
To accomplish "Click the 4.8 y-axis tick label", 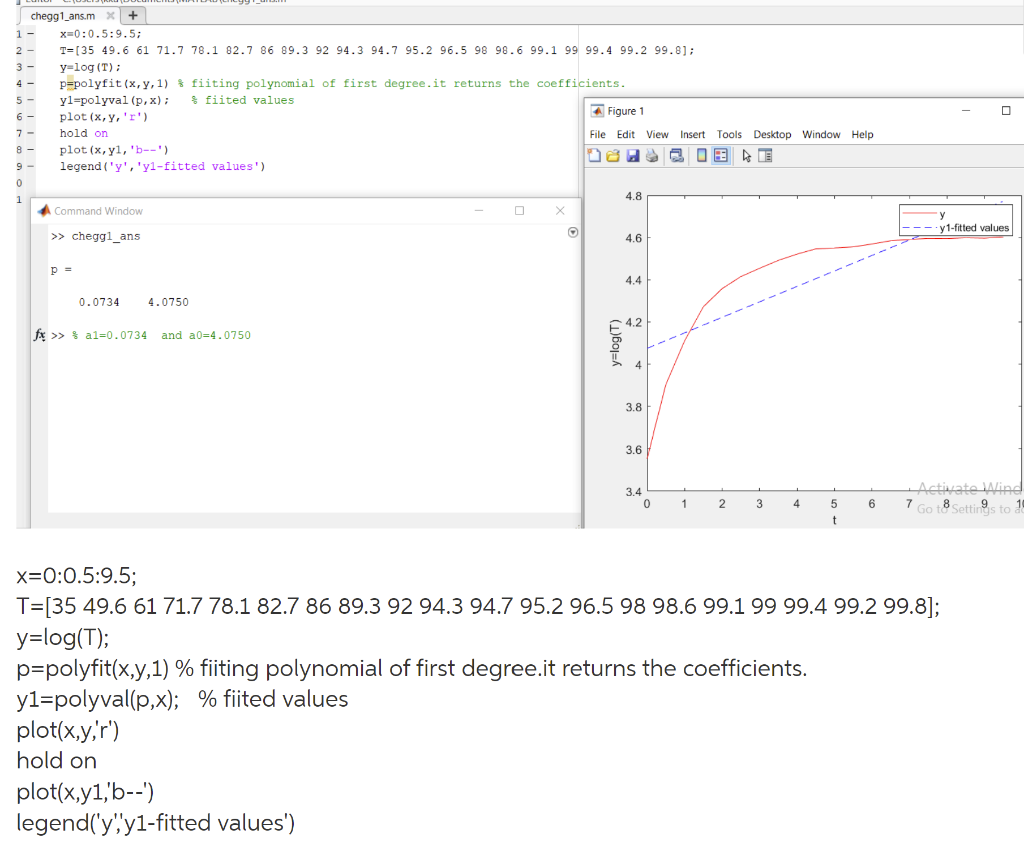I will (x=633, y=196).
